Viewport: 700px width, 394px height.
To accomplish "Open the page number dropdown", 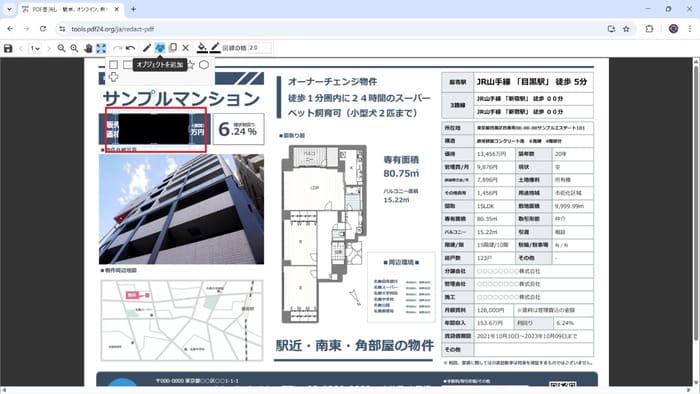I will pyautogui.click(x=35, y=48).
